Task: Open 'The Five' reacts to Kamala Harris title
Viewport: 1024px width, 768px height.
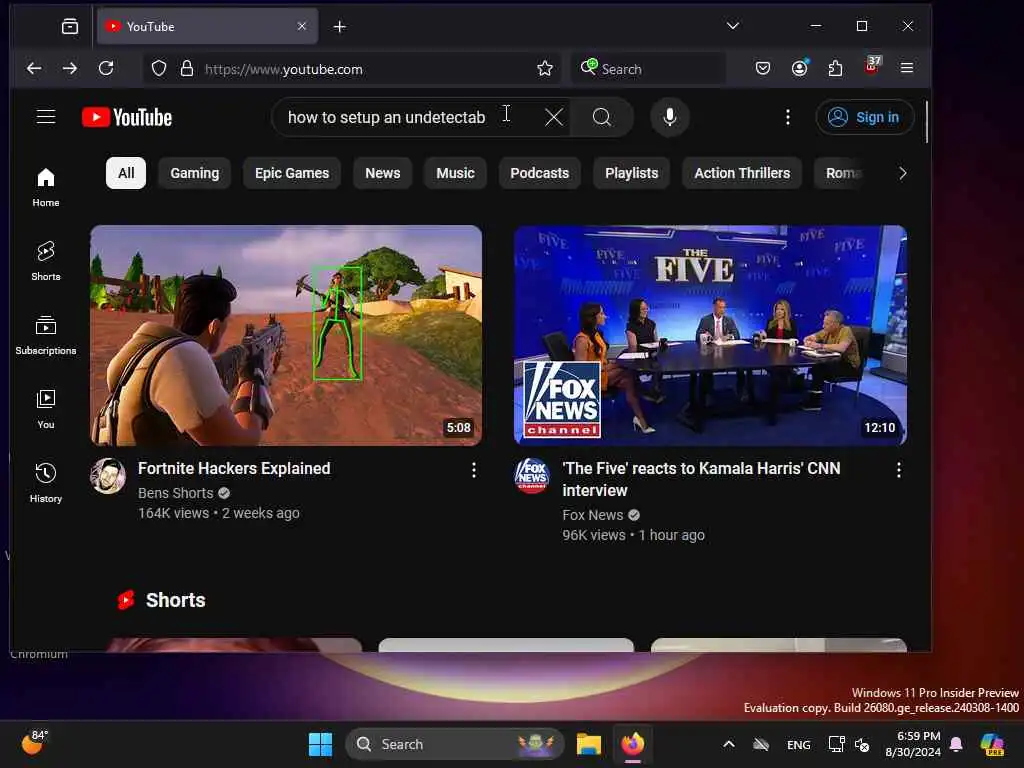Action: (701, 479)
